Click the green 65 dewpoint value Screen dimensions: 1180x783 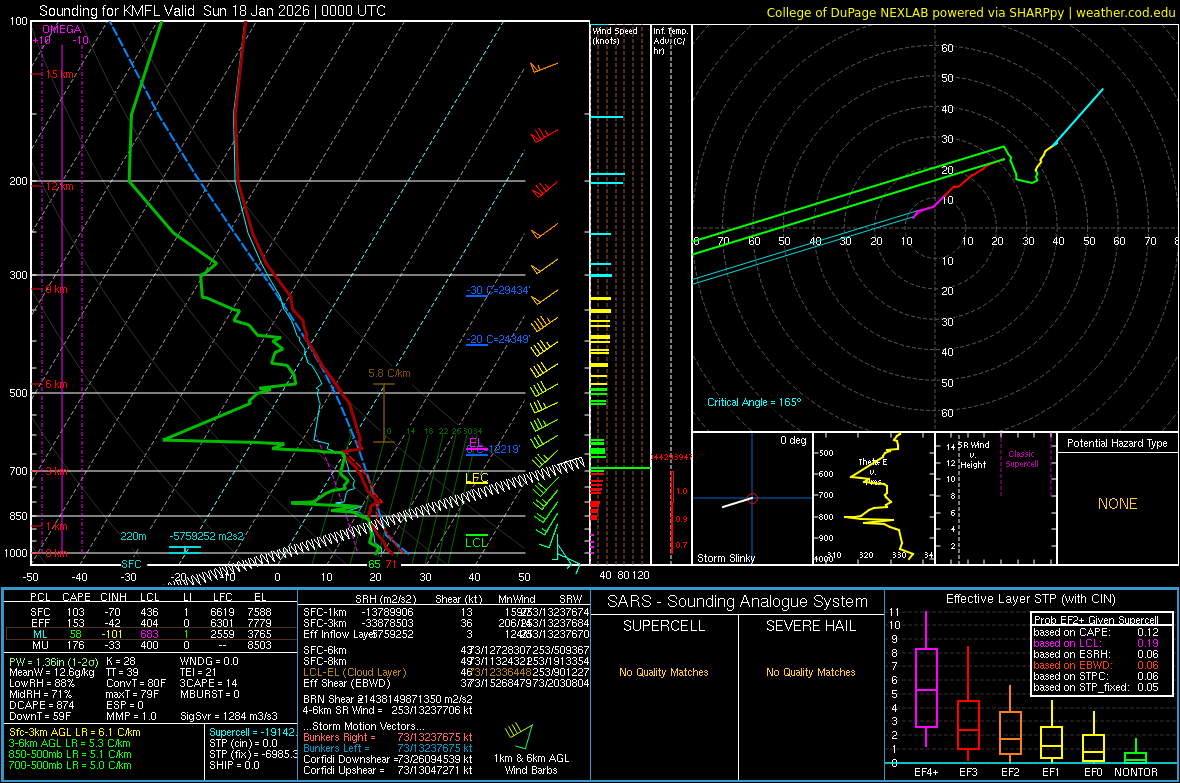click(374, 564)
